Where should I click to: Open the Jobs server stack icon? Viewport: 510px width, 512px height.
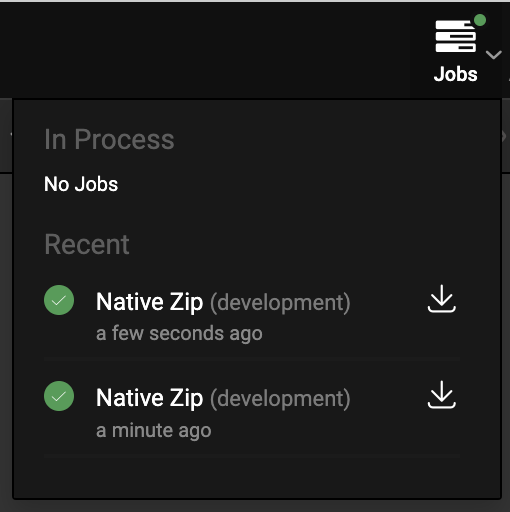[455, 36]
